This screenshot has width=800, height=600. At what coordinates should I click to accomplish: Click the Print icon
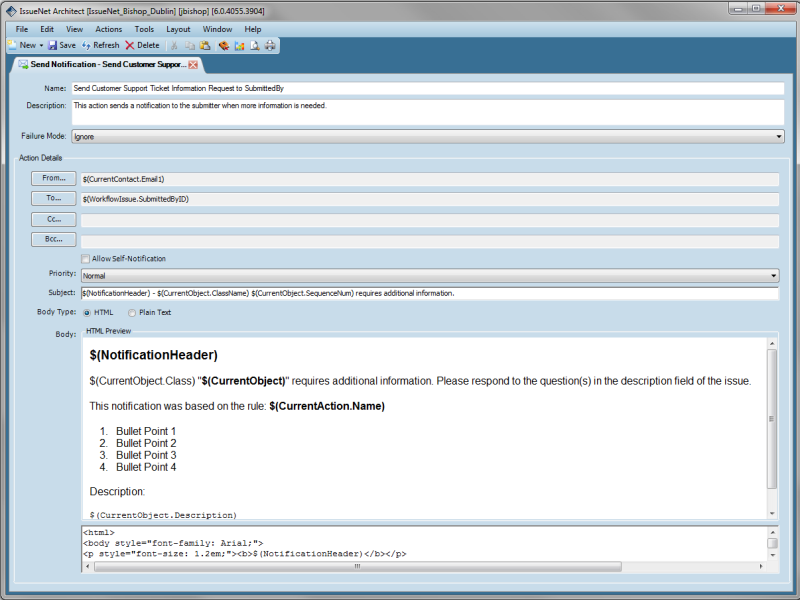tap(270, 45)
